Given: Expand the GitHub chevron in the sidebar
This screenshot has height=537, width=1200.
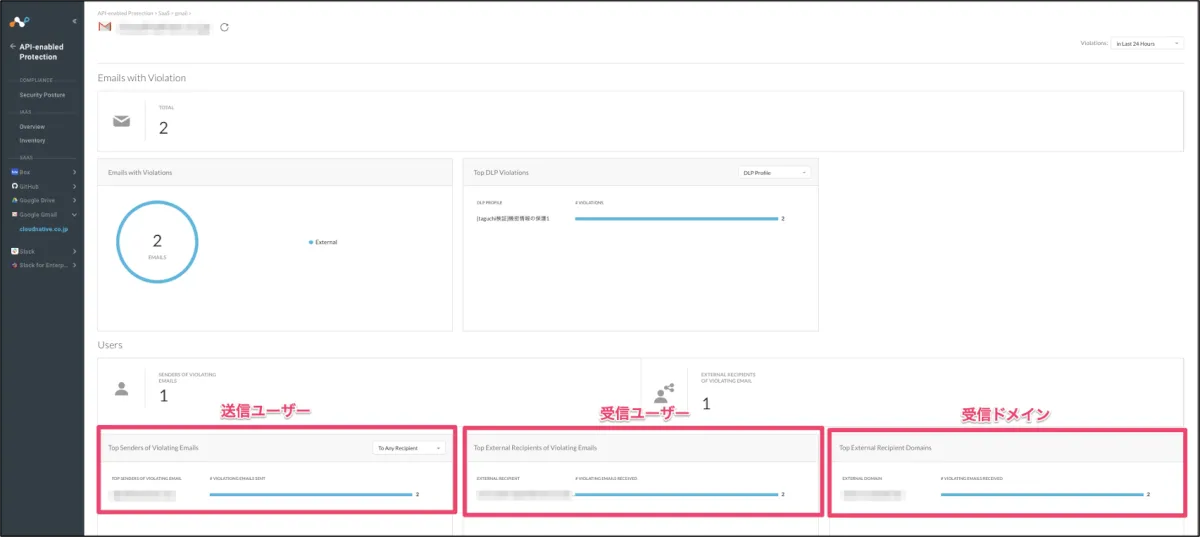Looking at the screenshot, I should pyautogui.click(x=74, y=186).
